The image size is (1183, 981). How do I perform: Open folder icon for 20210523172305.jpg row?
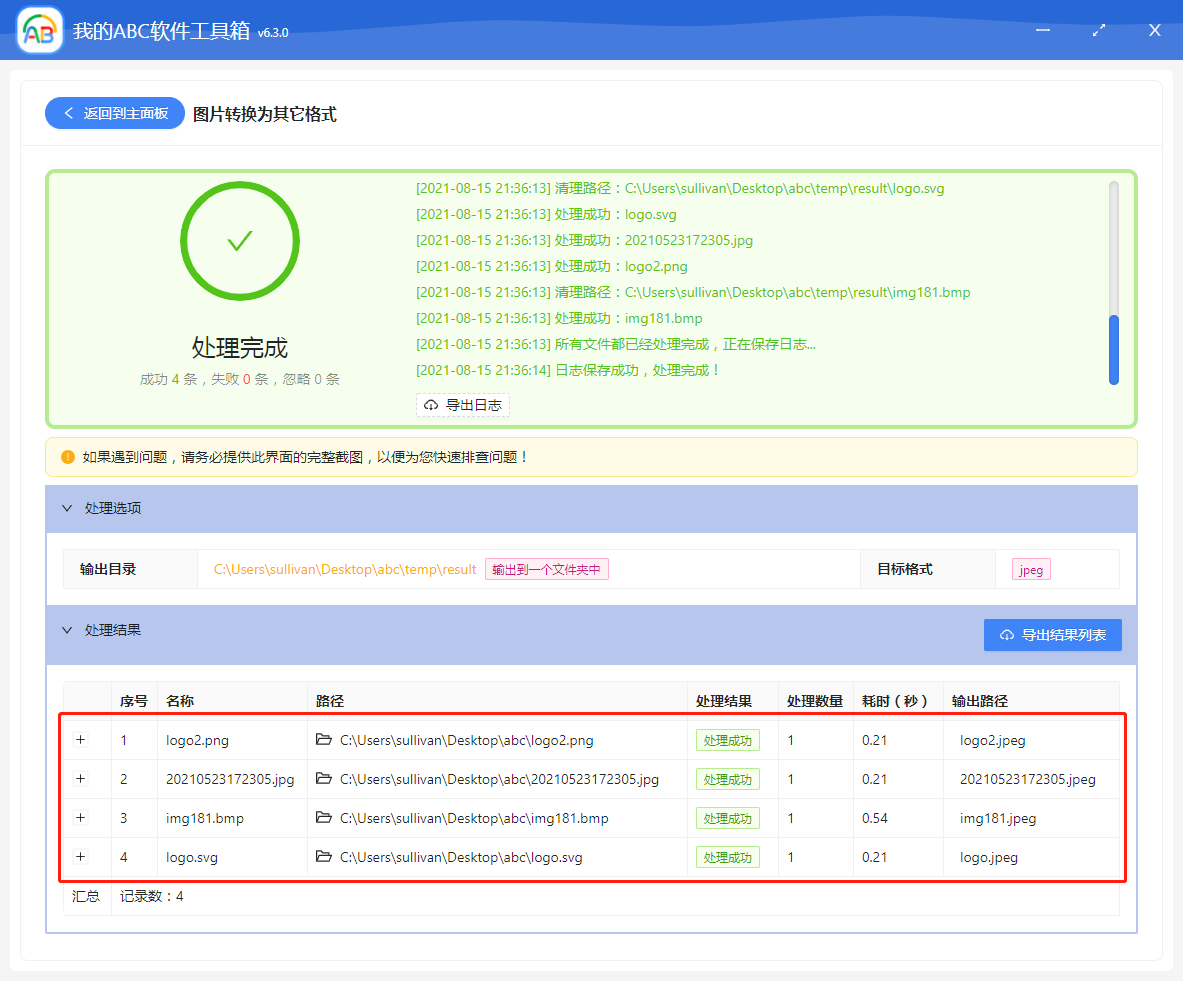325,779
